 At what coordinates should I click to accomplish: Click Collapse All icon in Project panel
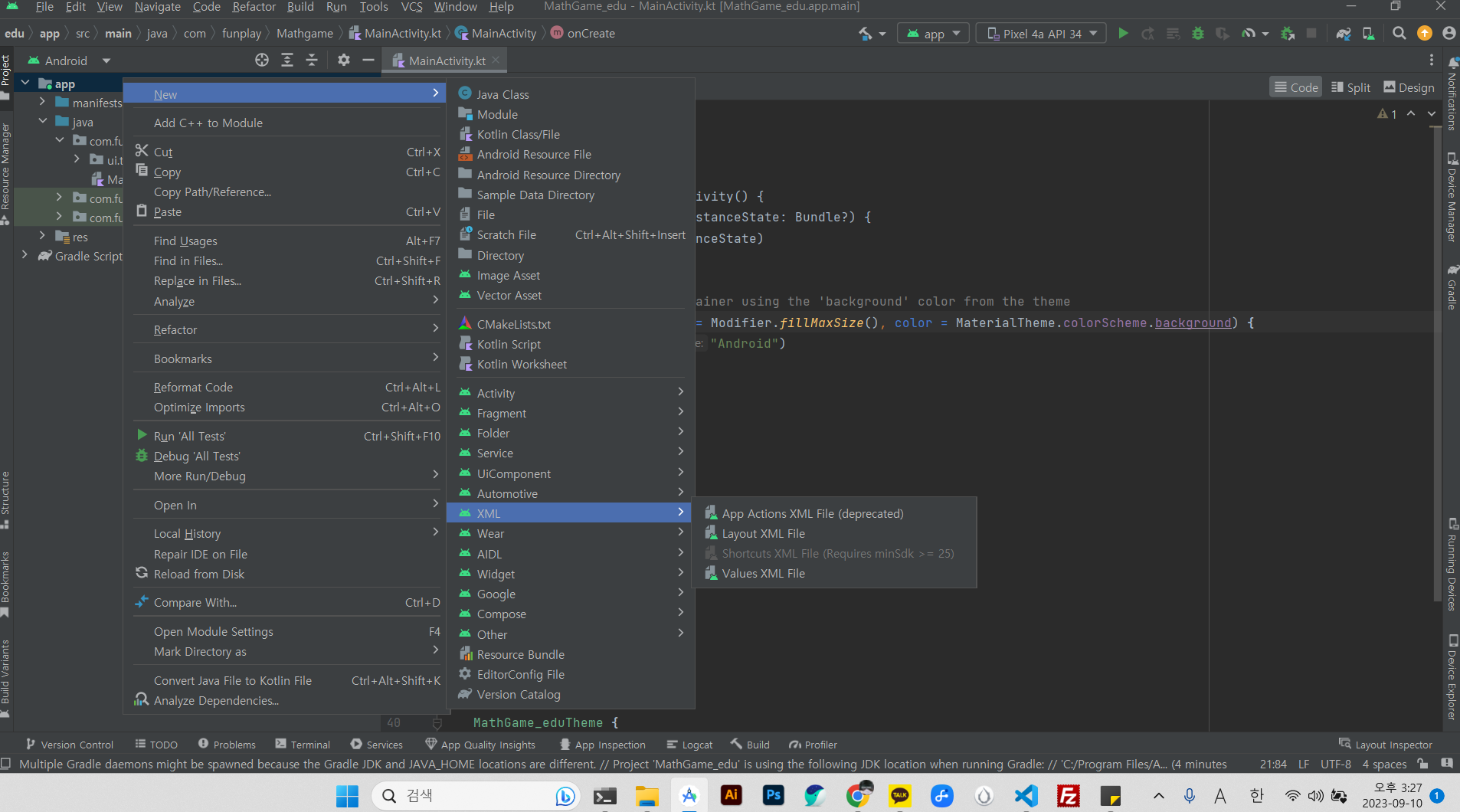click(312, 60)
